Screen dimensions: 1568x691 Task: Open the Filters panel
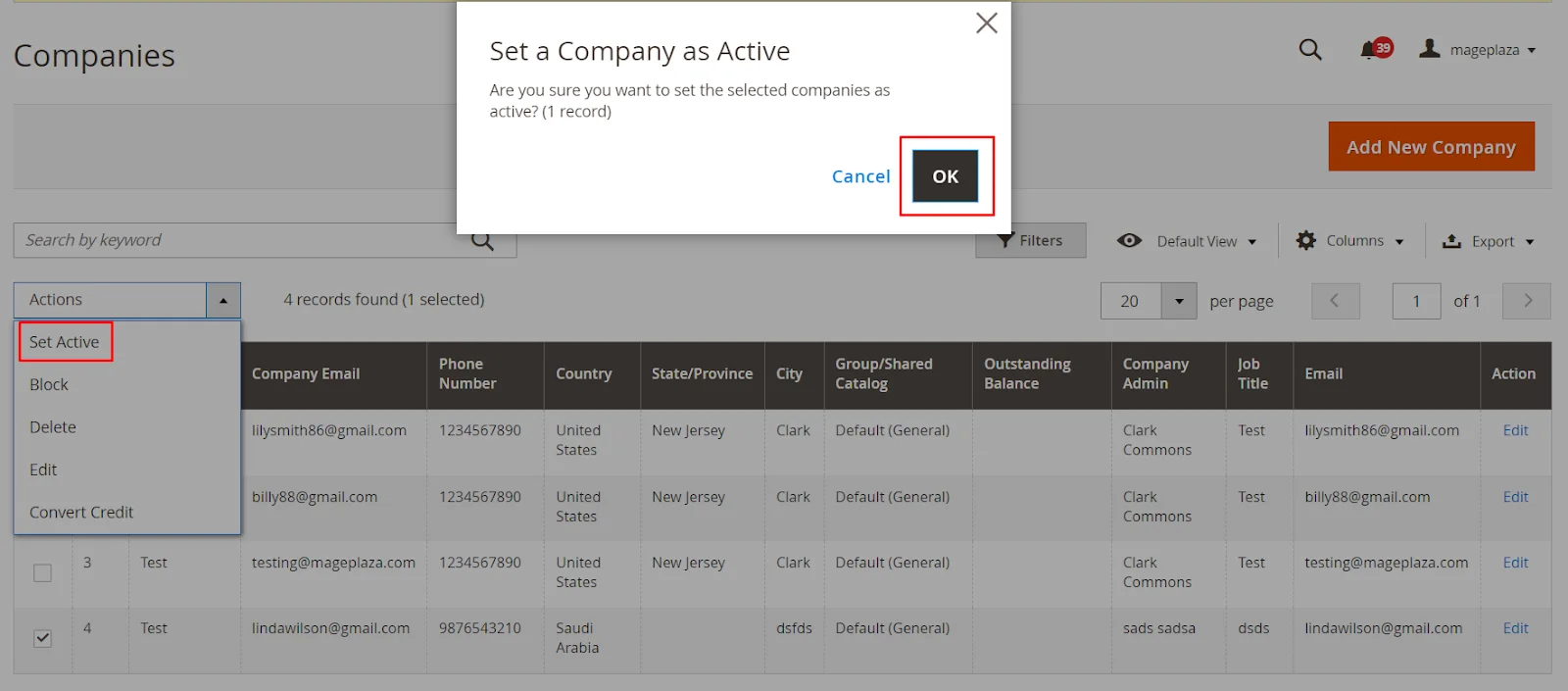click(1030, 240)
